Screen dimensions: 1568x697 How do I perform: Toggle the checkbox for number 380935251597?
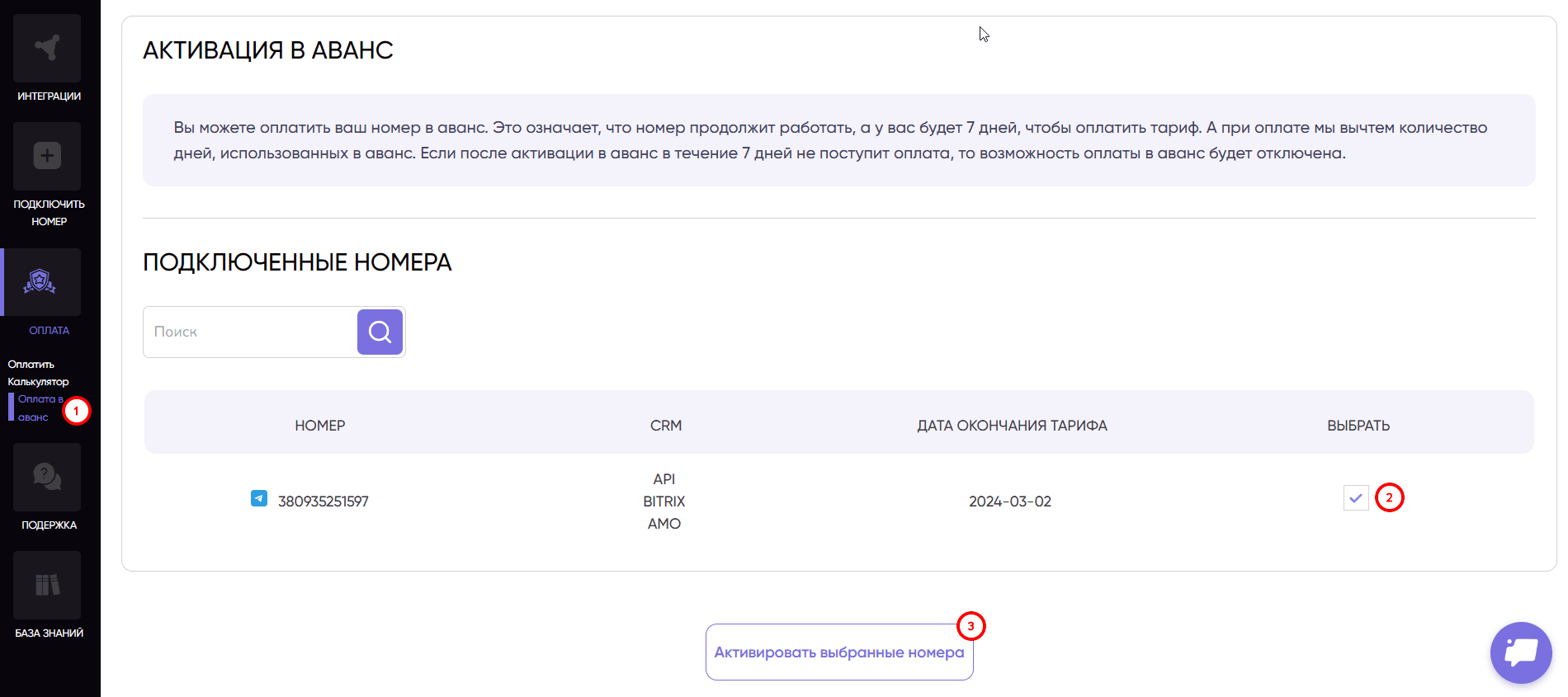pos(1356,498)
